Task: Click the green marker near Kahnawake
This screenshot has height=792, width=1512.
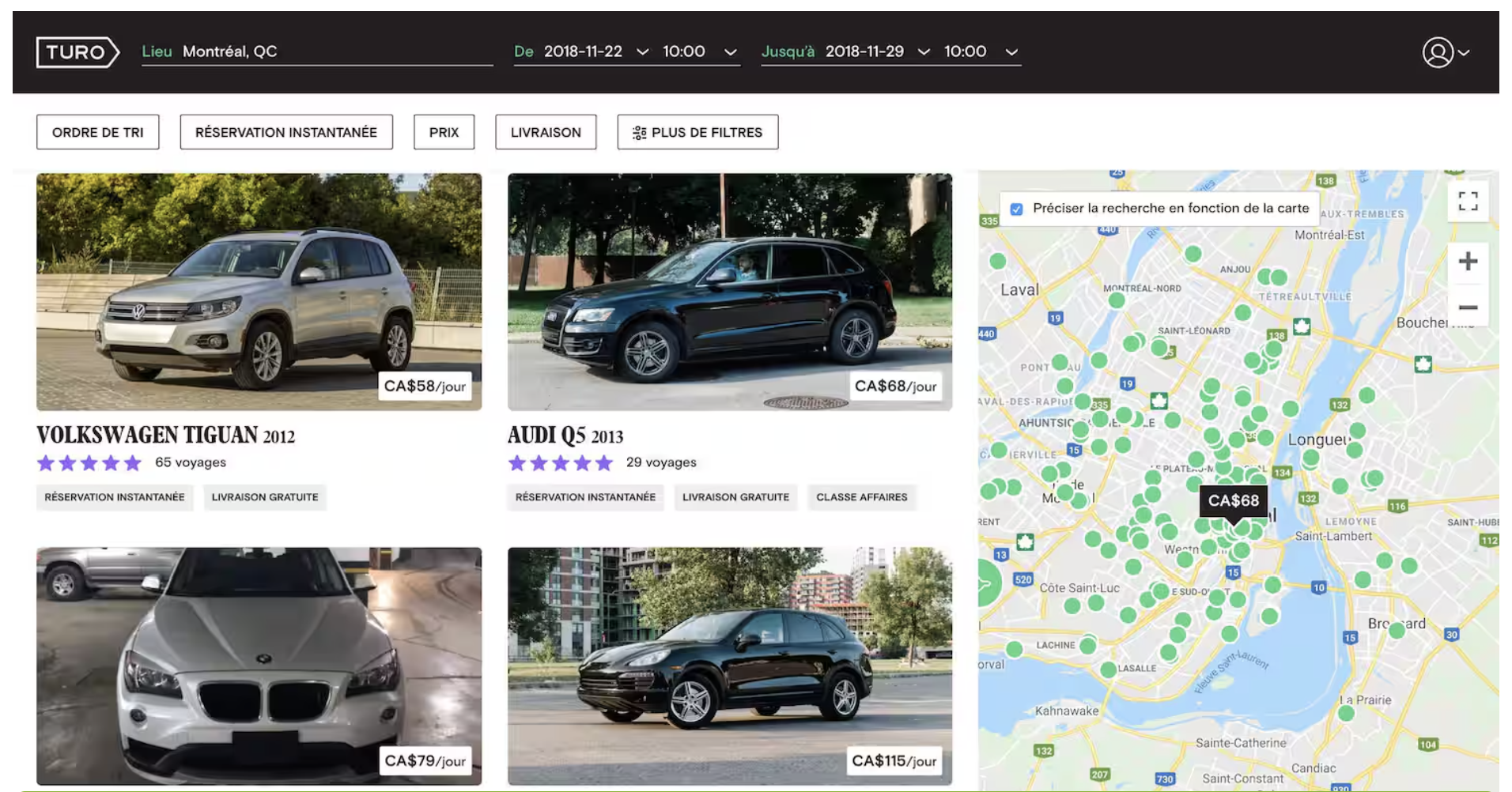Action: [x=1109, y=669]
